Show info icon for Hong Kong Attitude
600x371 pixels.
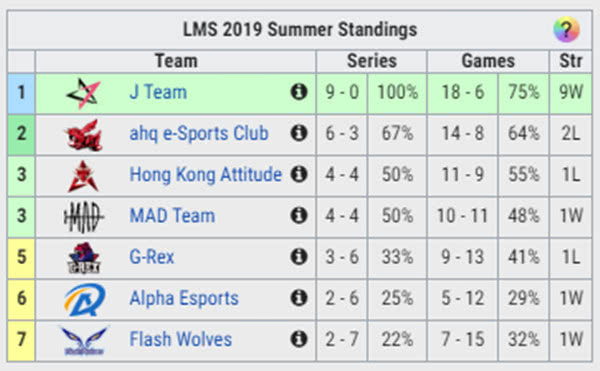[x=299, y=174]
